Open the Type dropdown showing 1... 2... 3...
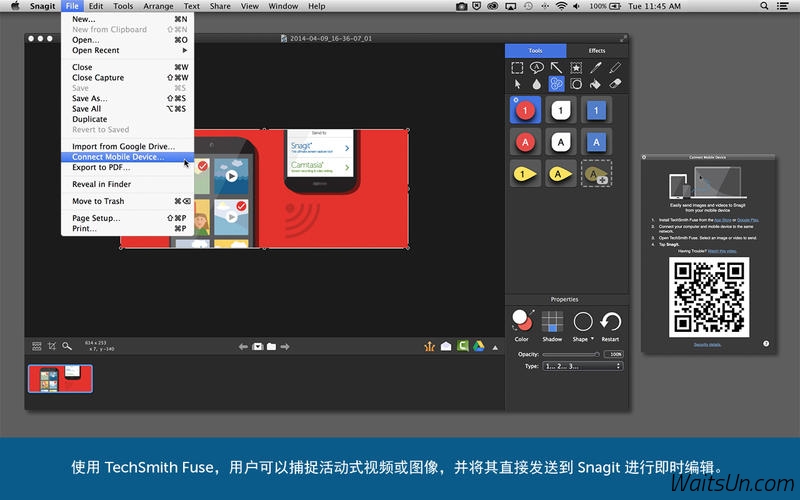 coord(583,366)
